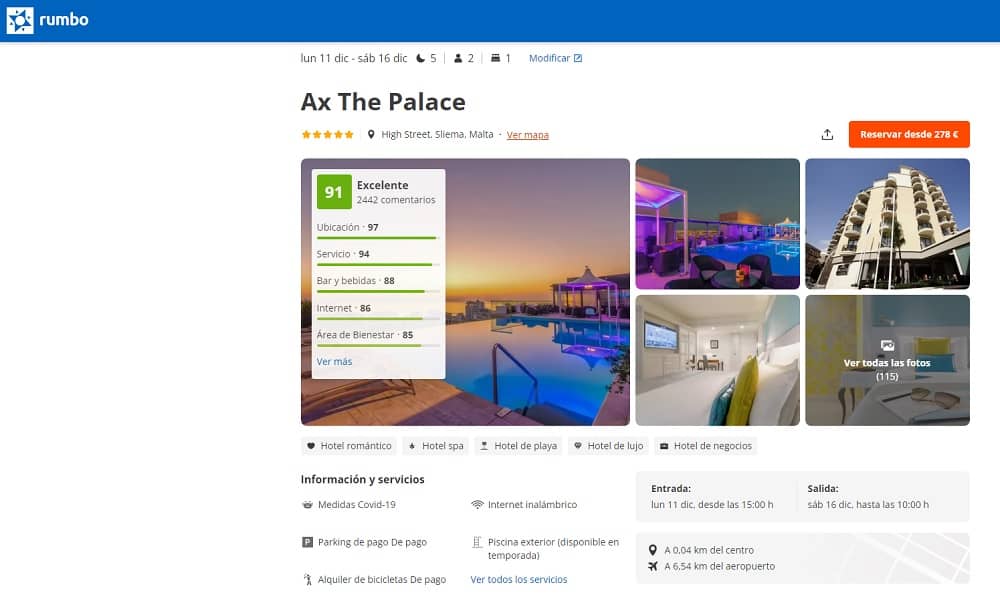Click the airplane airport distance icon

(x=652, y=566)
